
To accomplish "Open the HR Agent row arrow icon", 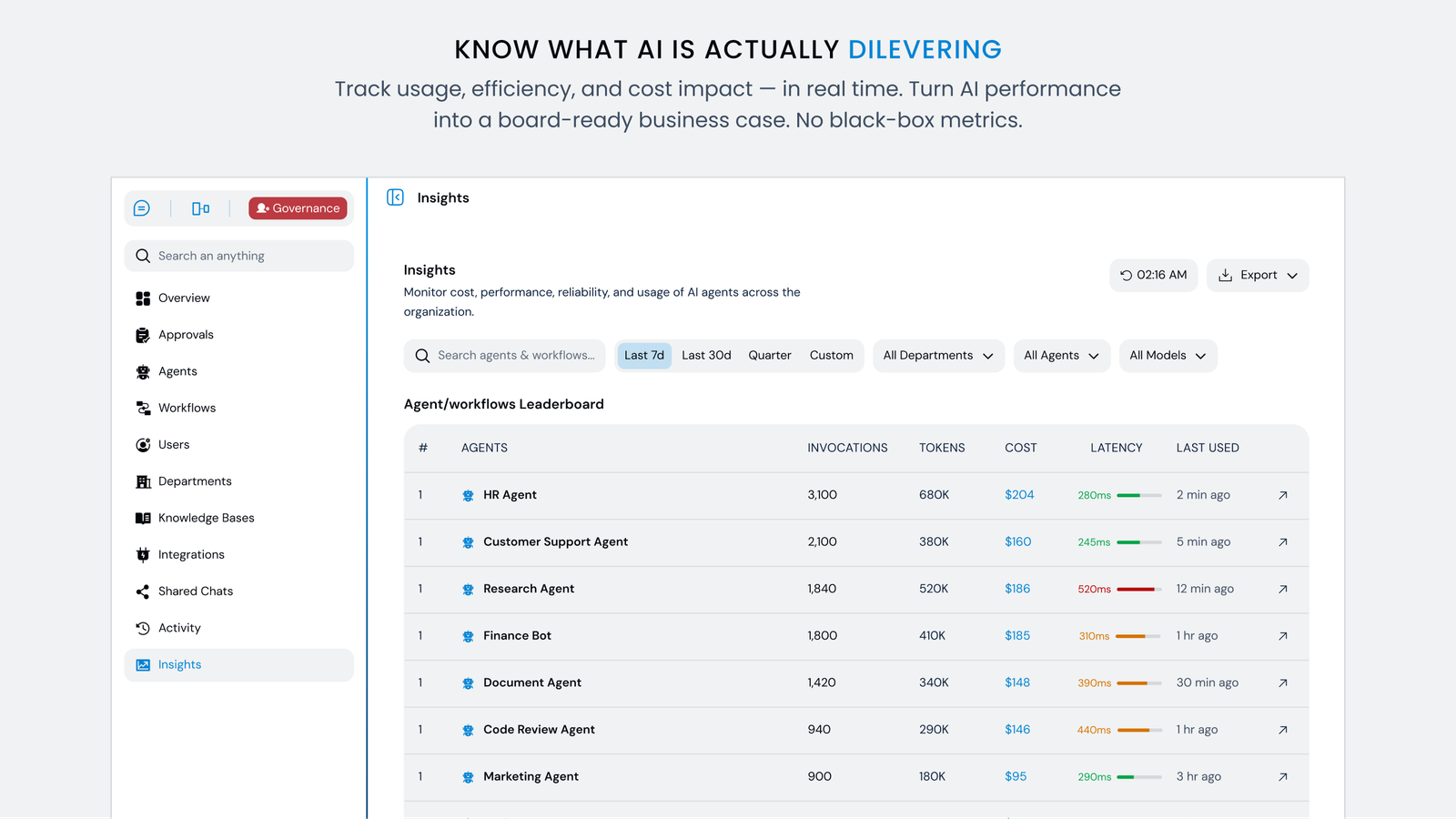I will click(x=1282, y=495).
